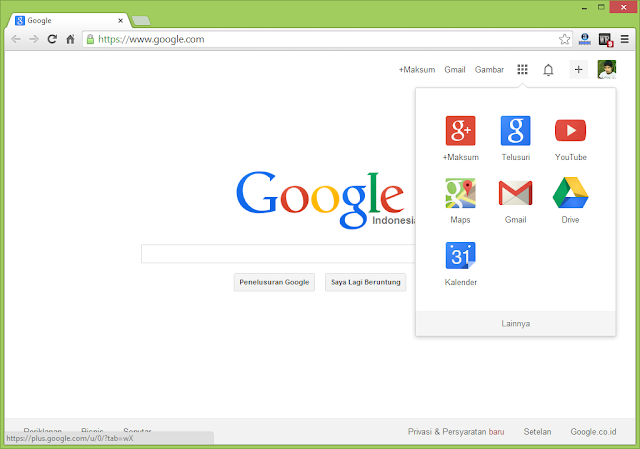The image size is (640, 449).
Task: Open Kalender from the apps panel
Action: (x=460, y=256)
